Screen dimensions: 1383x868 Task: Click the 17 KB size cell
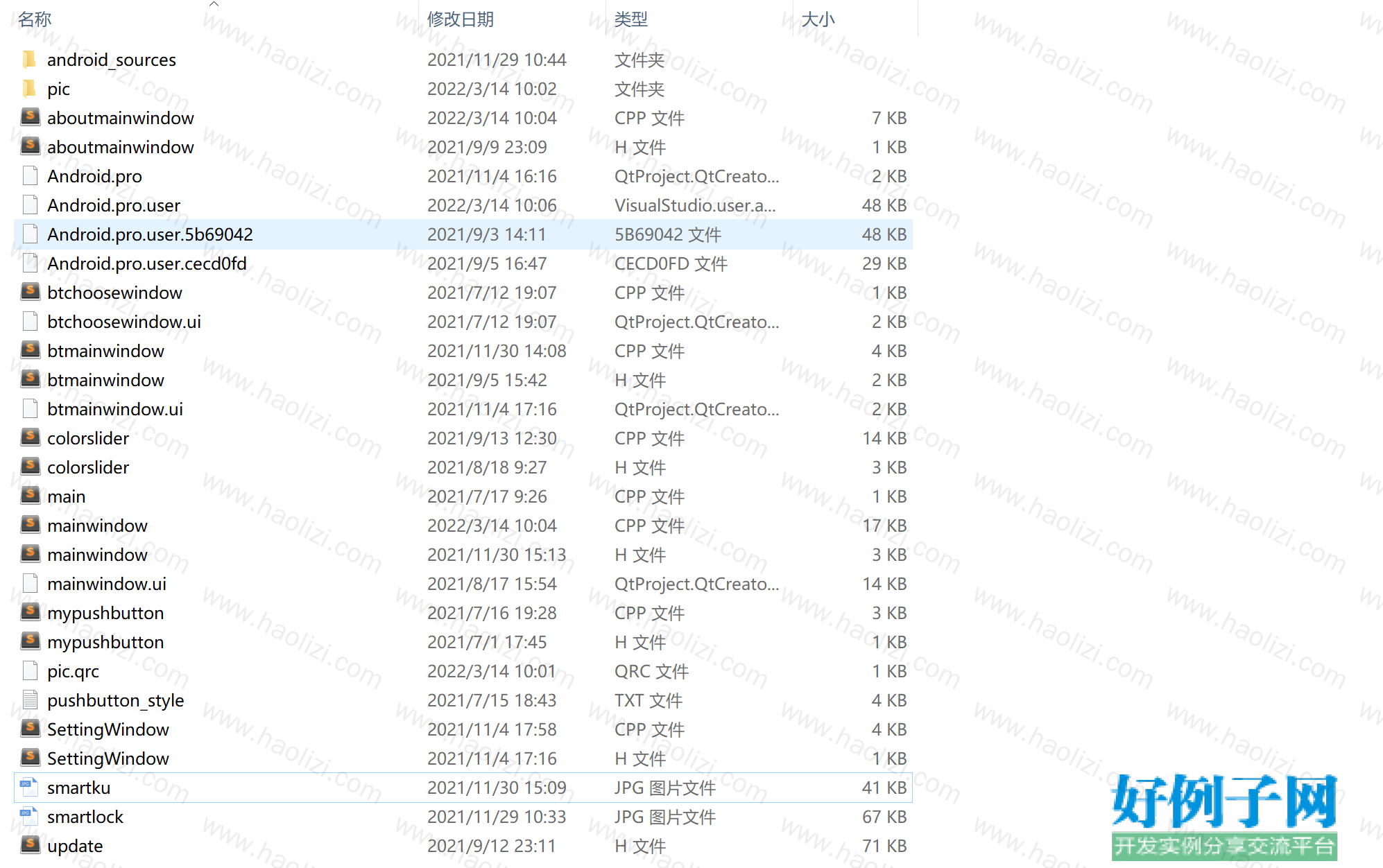pos(884,526)
